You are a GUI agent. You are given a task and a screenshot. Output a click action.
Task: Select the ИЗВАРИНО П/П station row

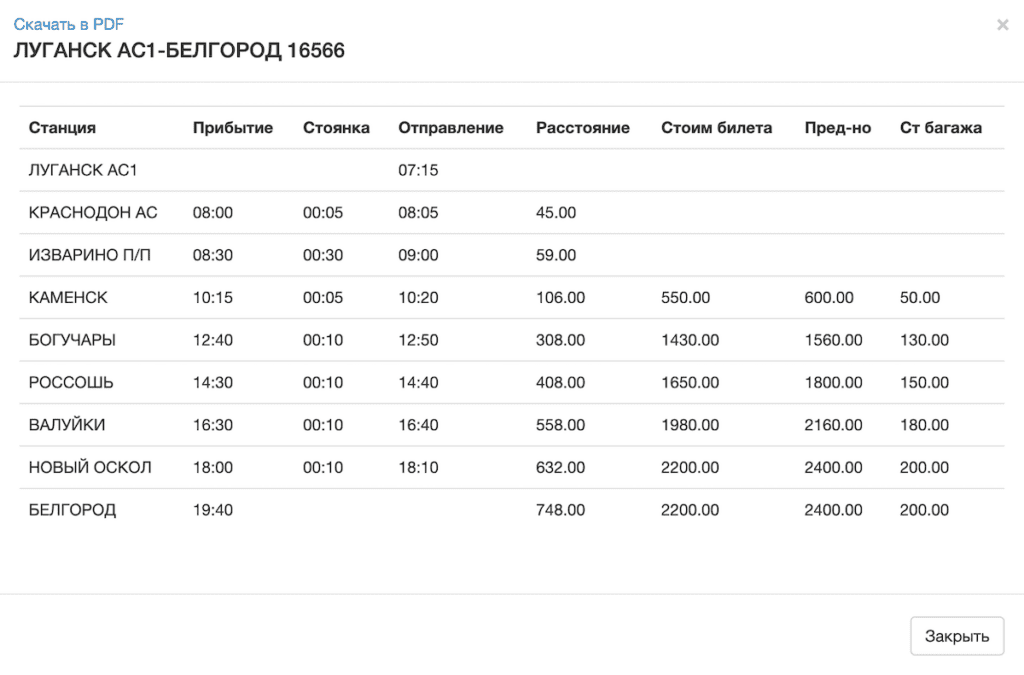point(90,255)
